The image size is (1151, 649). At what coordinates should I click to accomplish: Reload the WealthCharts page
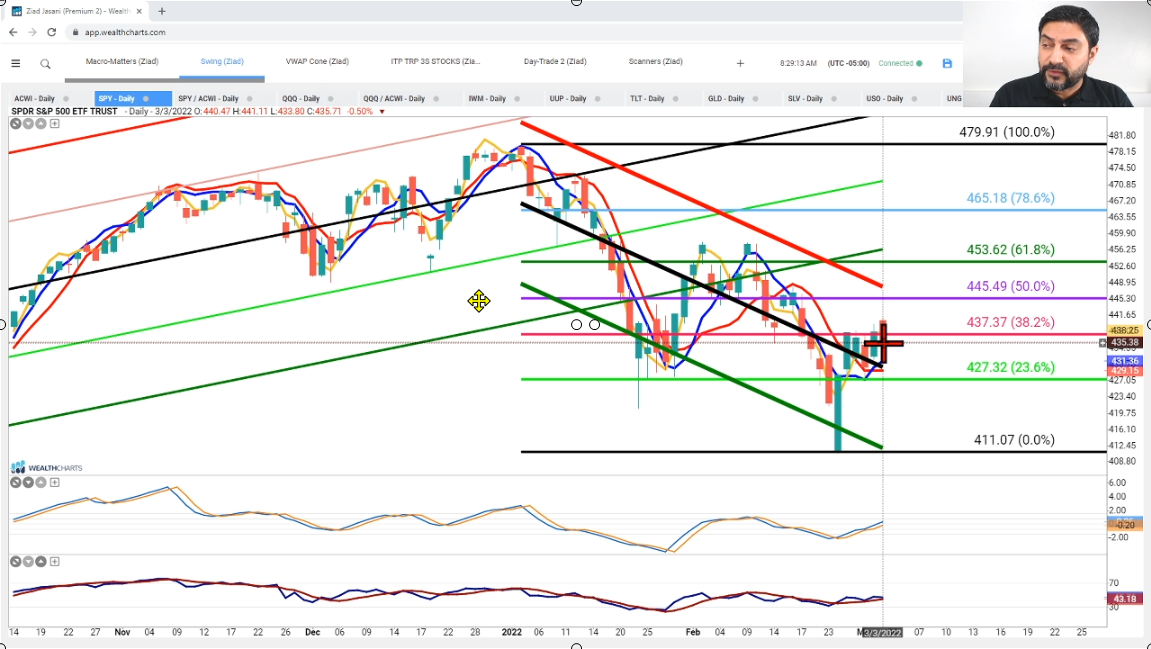point(51,32)
